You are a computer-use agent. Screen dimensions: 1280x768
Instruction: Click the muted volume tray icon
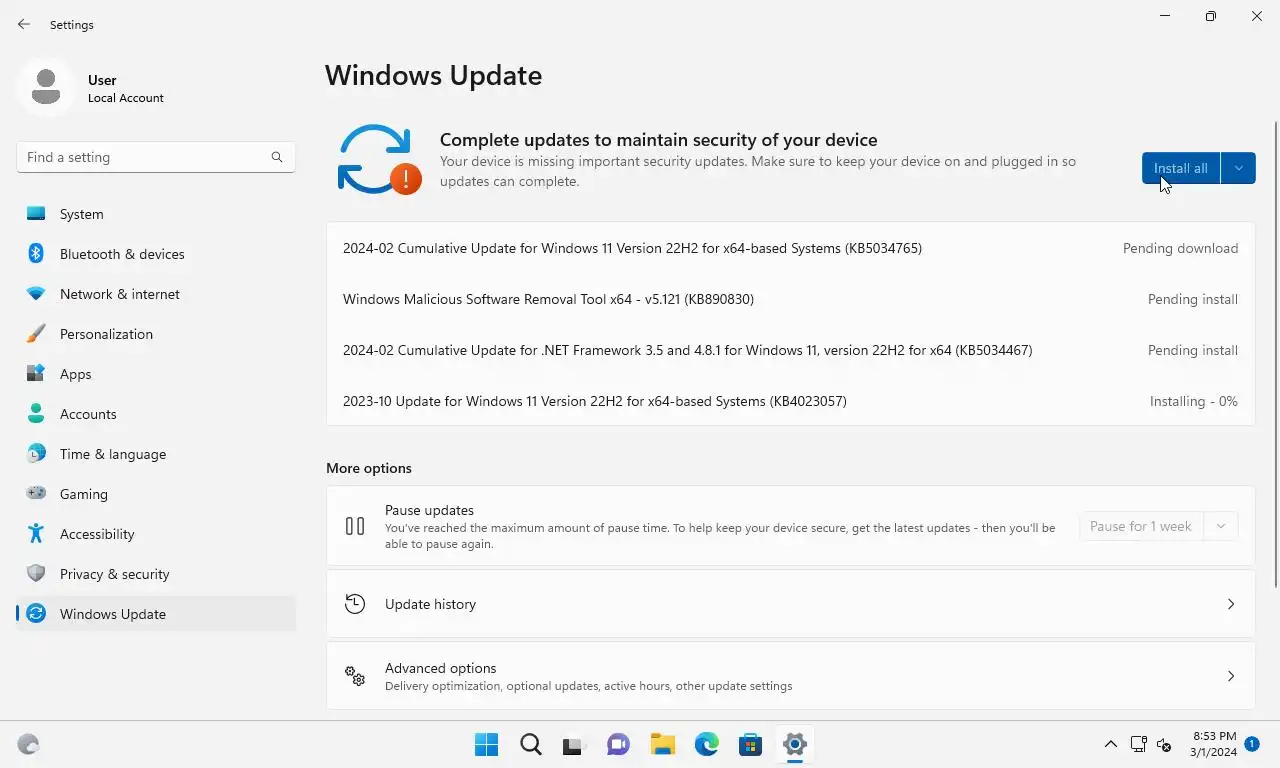point(1164,744)
